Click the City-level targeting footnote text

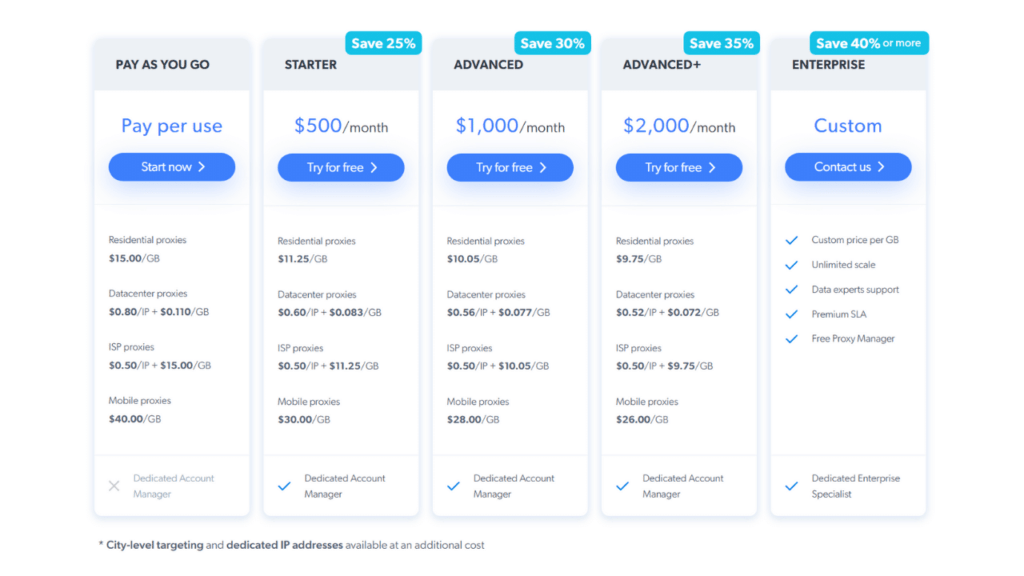click(155, 545)
